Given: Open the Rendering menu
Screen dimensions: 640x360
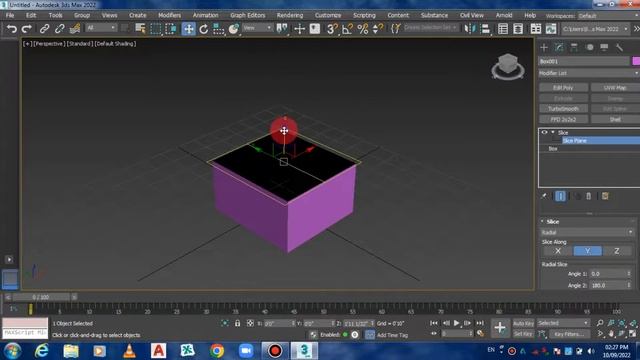Looking at the screenshot, I should pyautogui.click(x=290, y=15).
